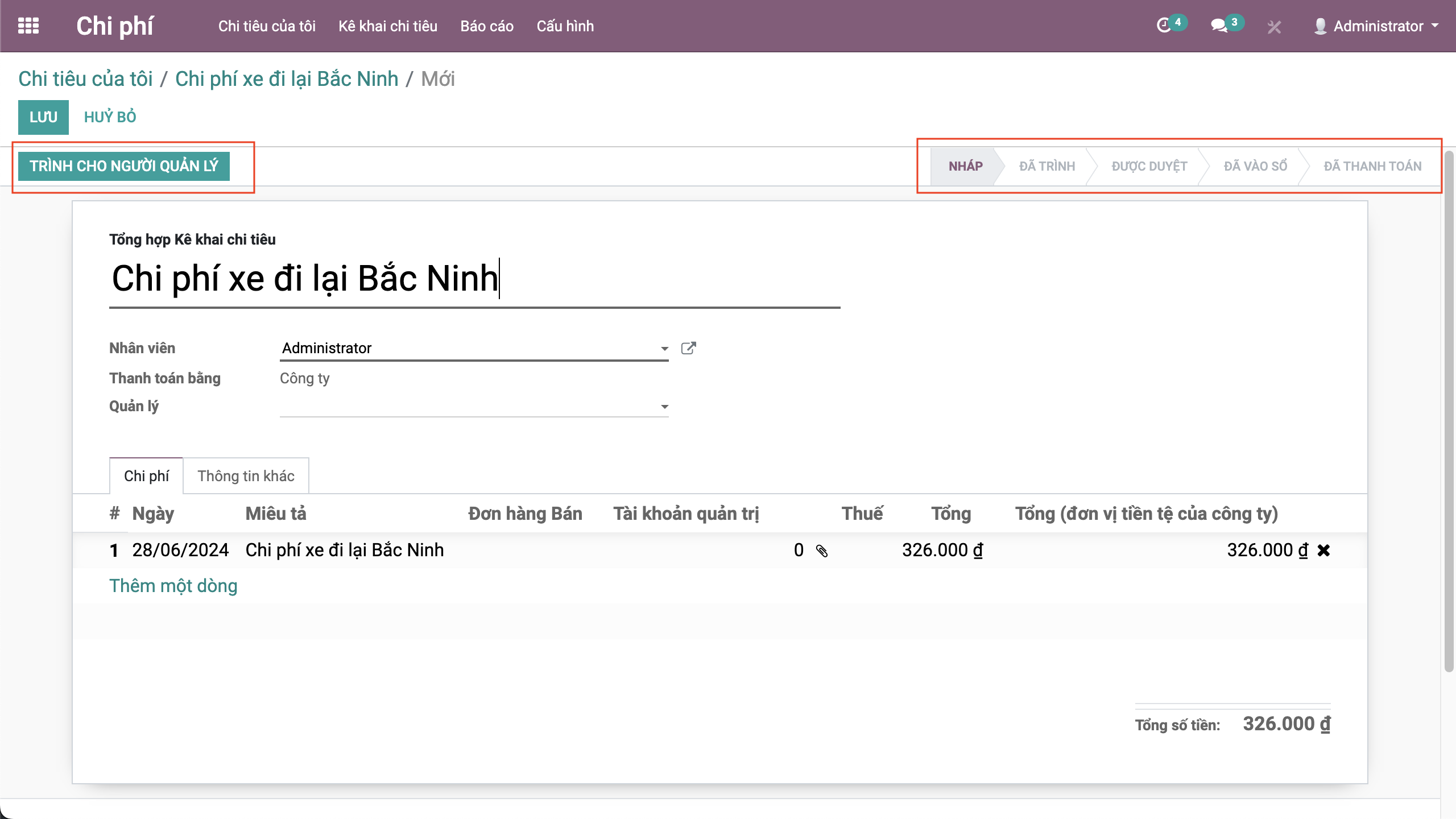This screenshot has height=819, width=1456.
Task: Click the developer tools wrench icon
Action: click(1274, 27)
